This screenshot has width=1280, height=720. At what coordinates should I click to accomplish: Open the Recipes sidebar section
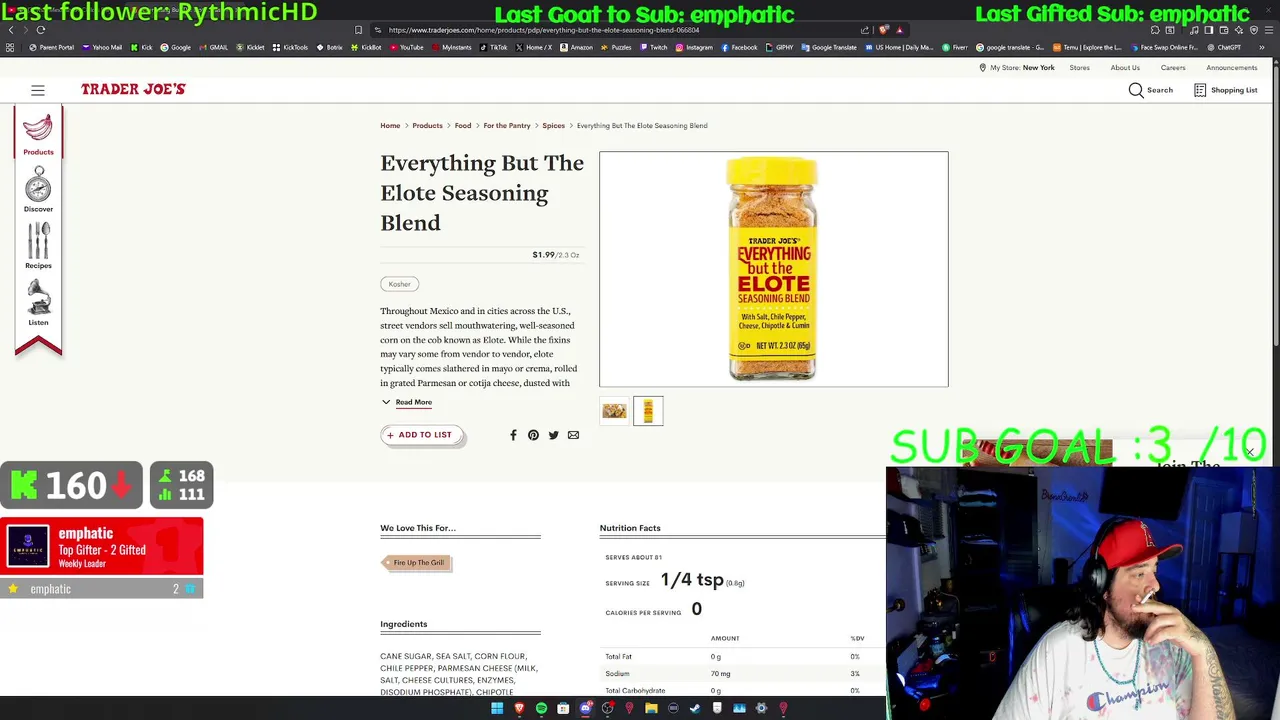tap(38, 246)
